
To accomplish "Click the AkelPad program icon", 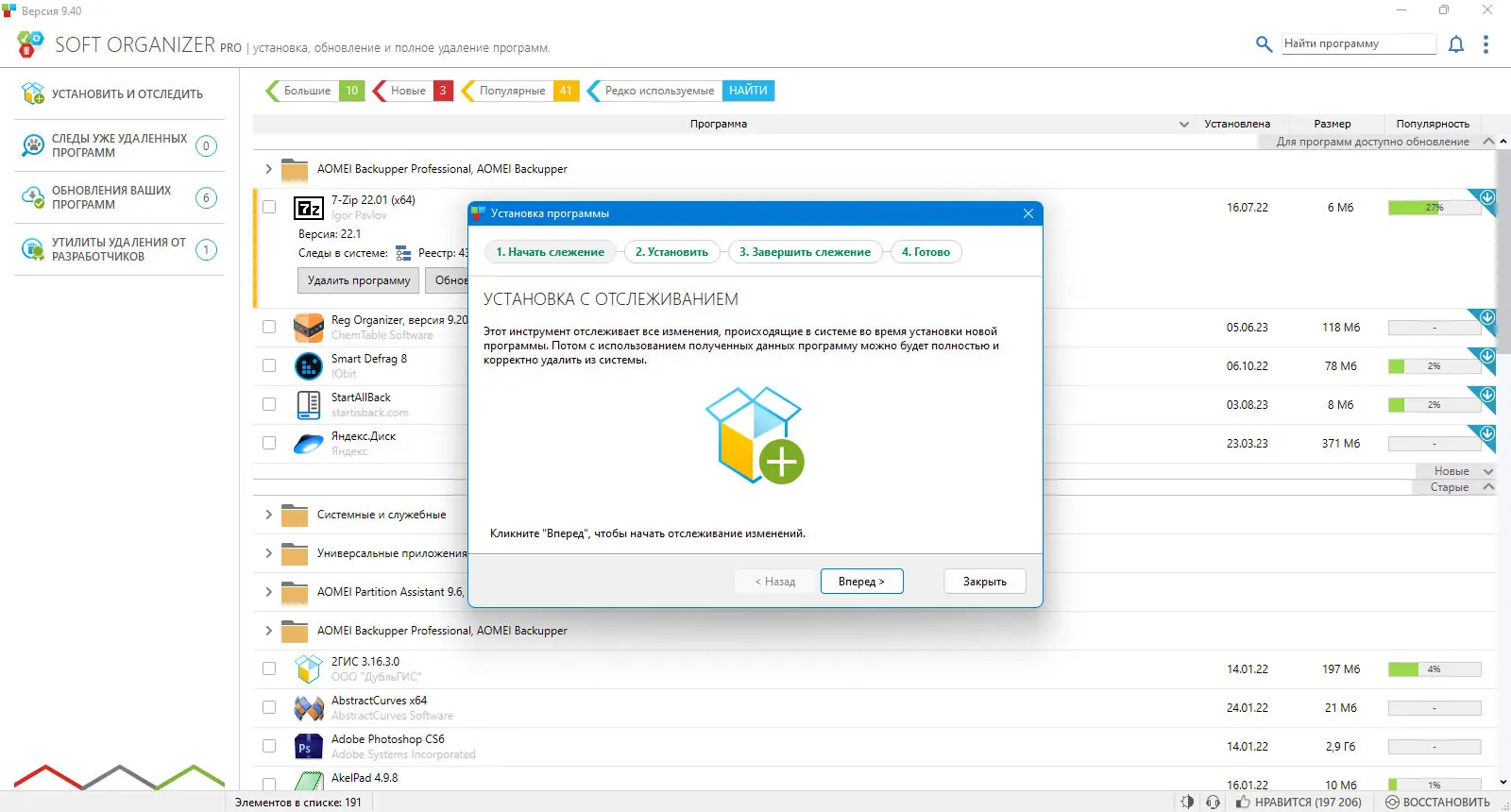I will [x=309, y=782].
